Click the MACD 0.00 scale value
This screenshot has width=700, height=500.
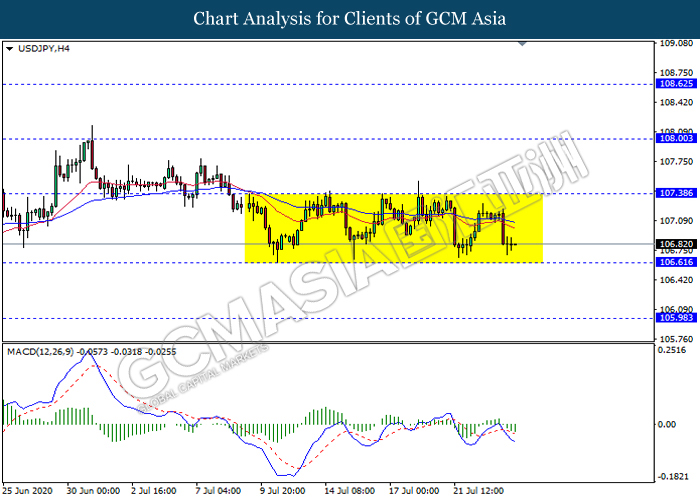pos(667,424)
